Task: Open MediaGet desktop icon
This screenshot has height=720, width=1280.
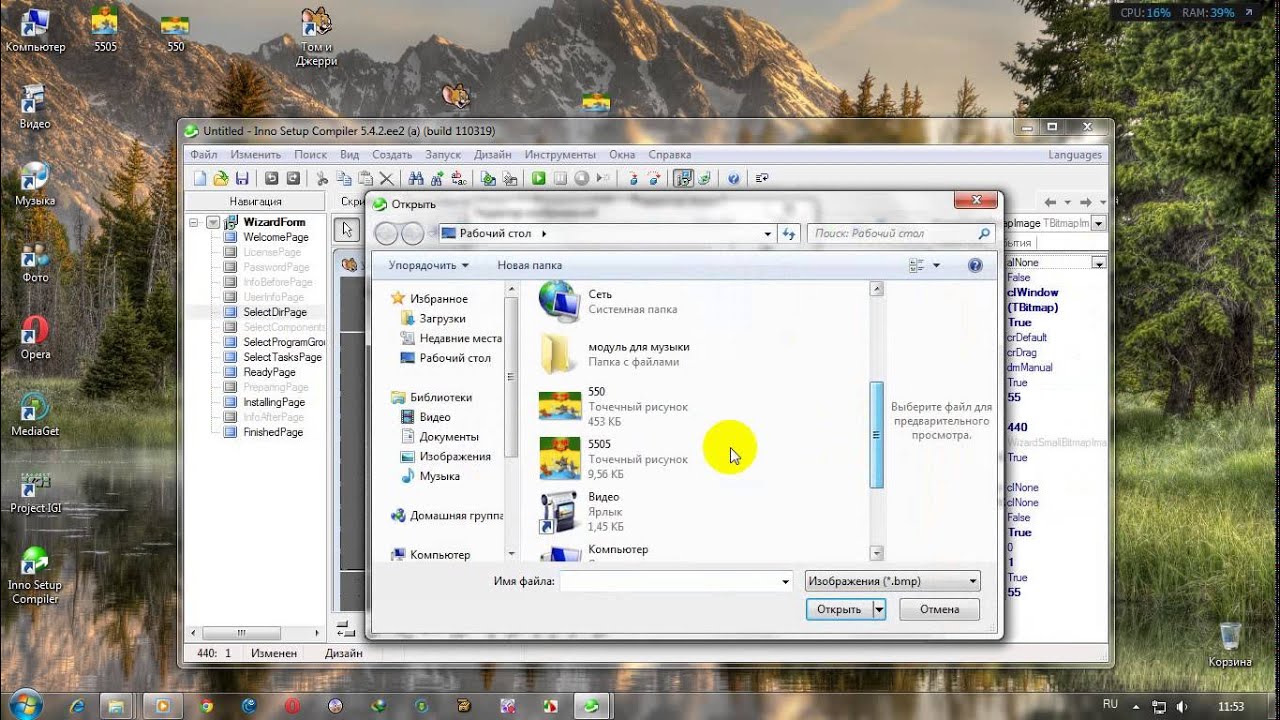Action: pyautogui.click(x=35, y=414)
